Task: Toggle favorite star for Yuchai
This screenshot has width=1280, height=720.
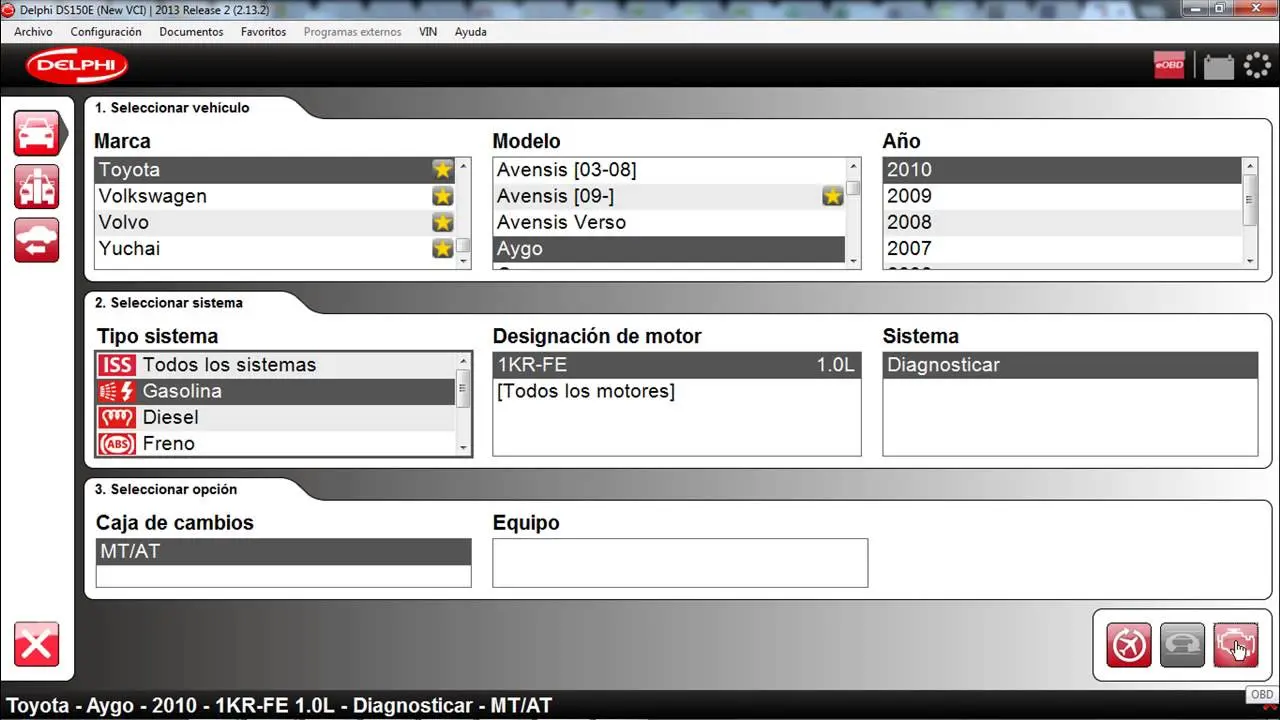Action: [x=443, y=248]
